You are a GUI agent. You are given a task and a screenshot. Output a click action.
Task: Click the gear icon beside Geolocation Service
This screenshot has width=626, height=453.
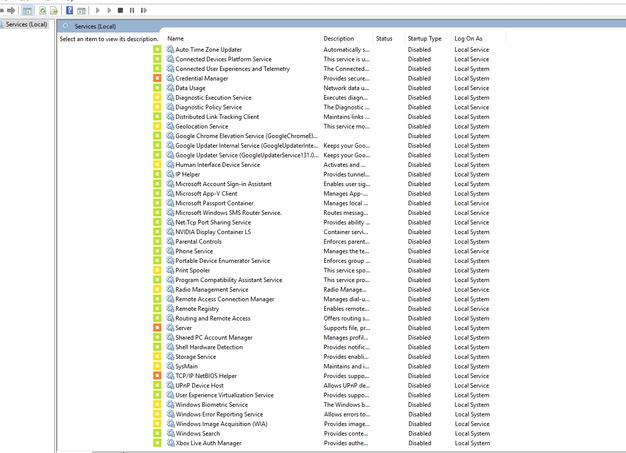coord(170,126)
